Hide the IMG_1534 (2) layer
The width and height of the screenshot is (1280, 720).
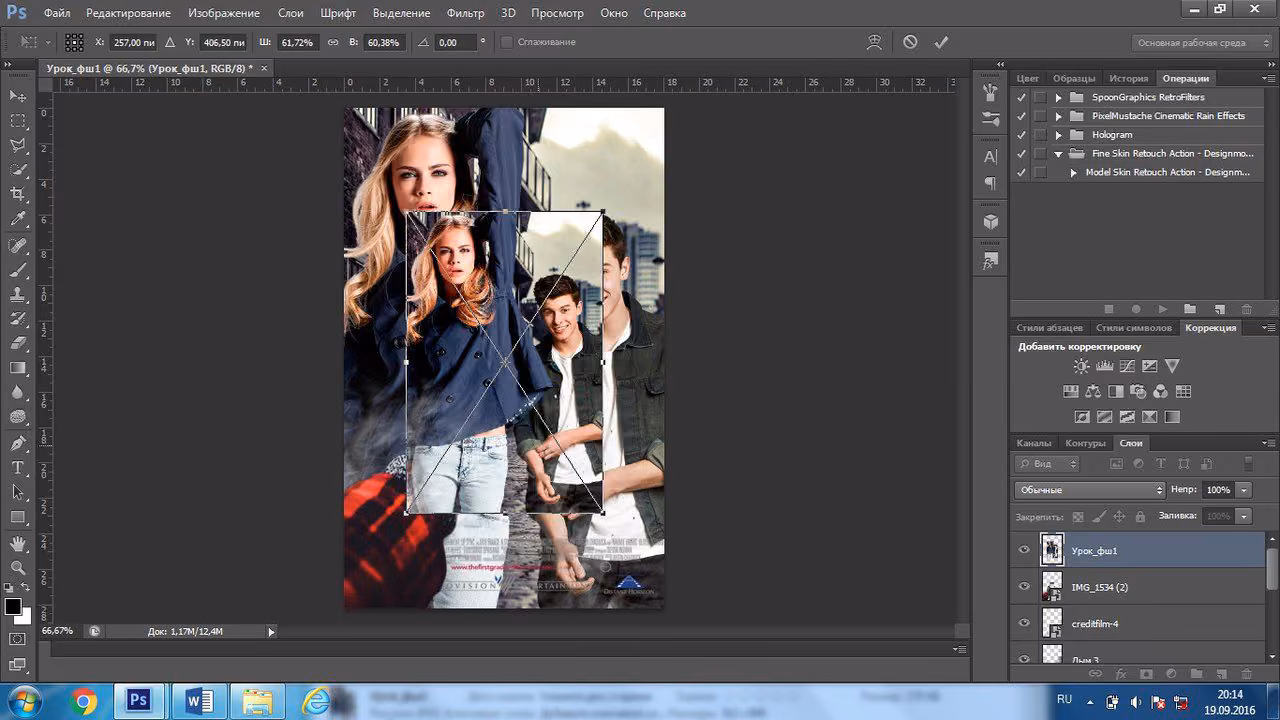1024,586
